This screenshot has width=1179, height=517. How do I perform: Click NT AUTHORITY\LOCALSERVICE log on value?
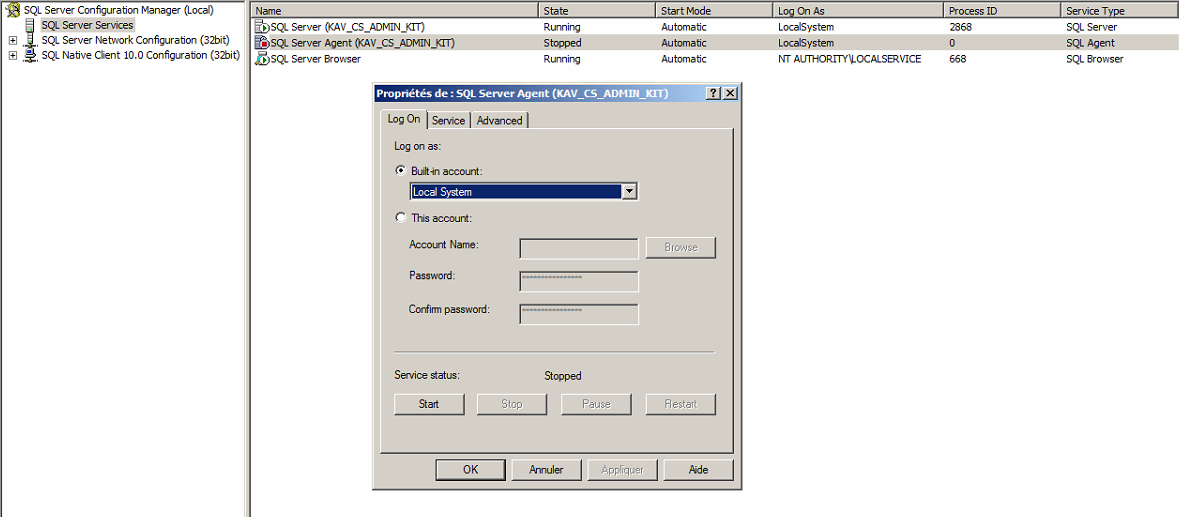coord(850,59)
